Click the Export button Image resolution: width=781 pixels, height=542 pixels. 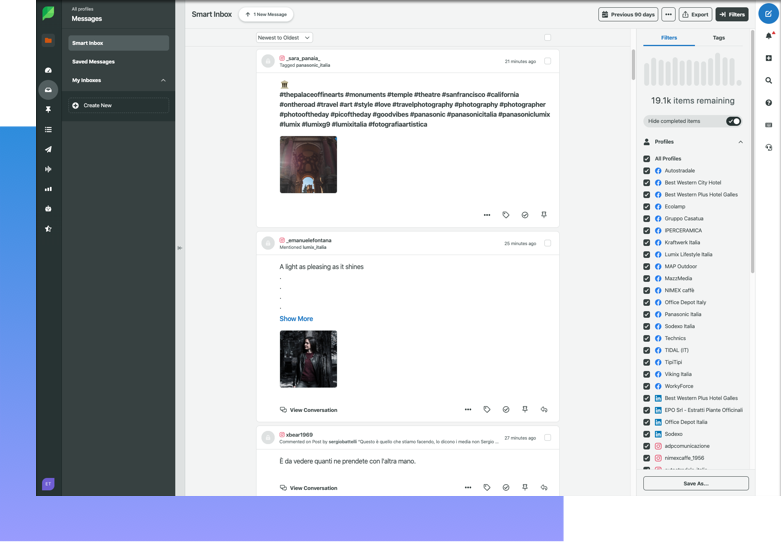tap(696, 15)
